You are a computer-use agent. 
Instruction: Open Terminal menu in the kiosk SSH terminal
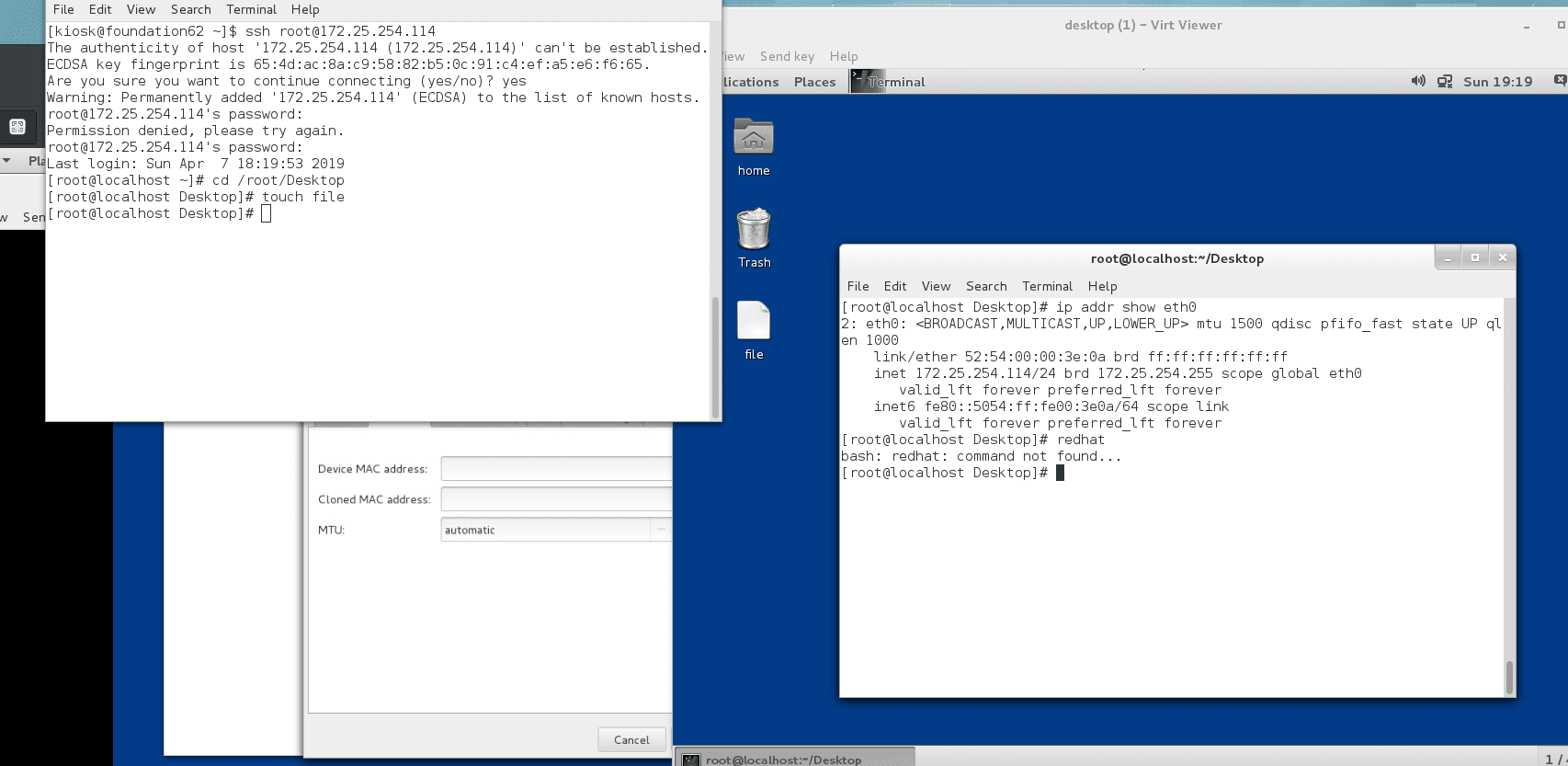tap(251, 9)
